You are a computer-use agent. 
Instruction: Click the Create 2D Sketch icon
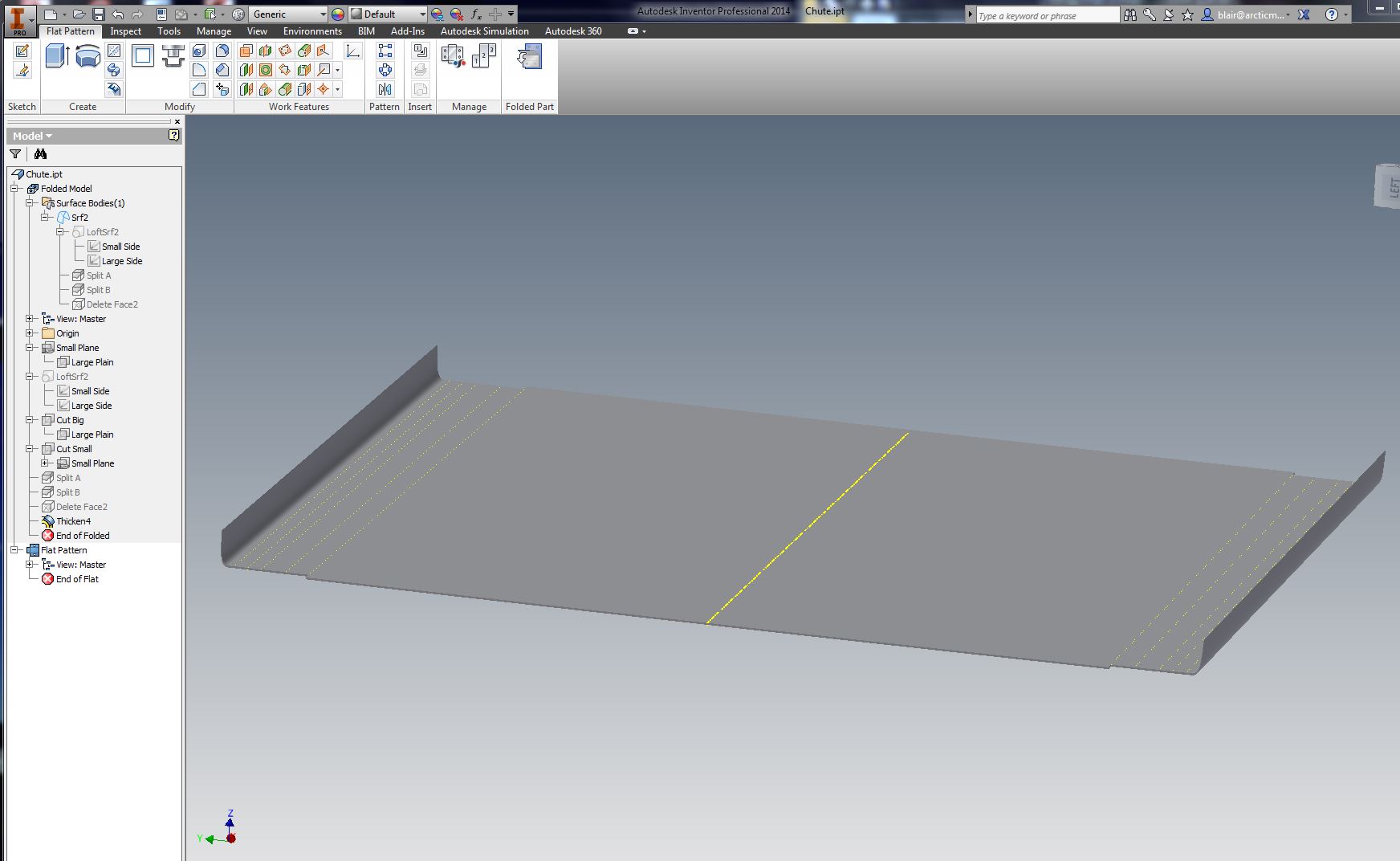(x=22, y=51)
